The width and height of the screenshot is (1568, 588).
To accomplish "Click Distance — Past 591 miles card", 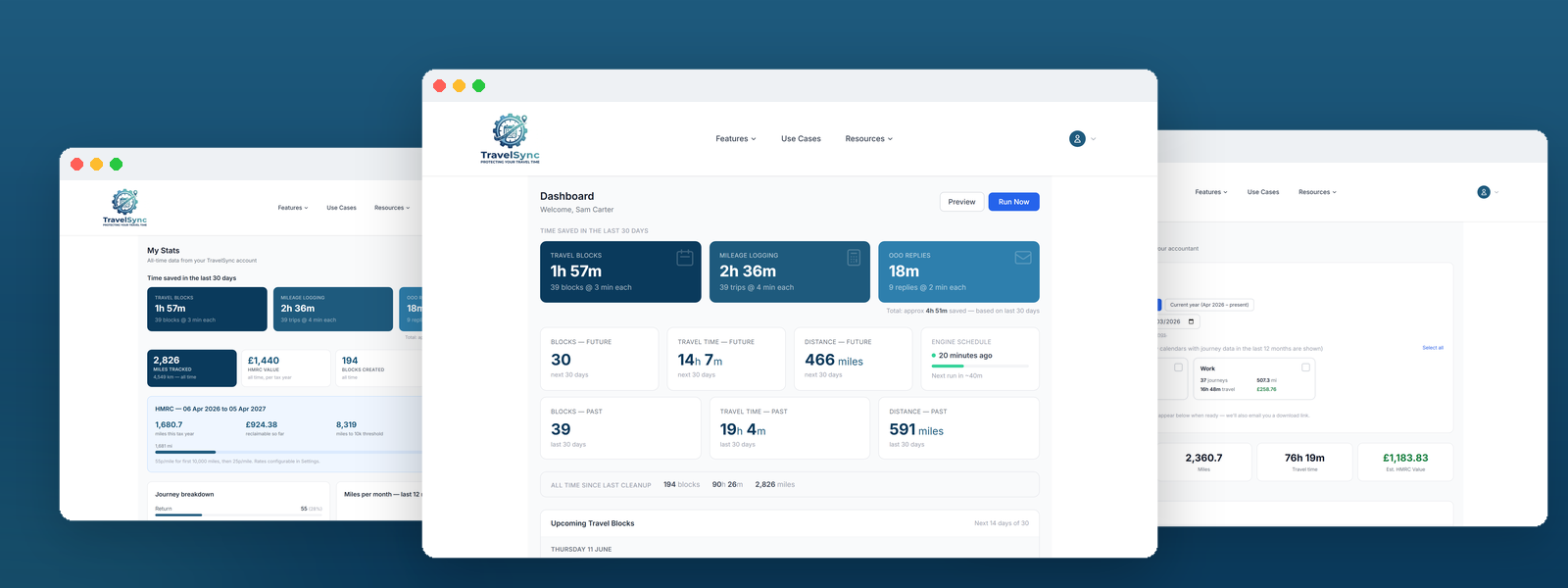I will [958, 428].
